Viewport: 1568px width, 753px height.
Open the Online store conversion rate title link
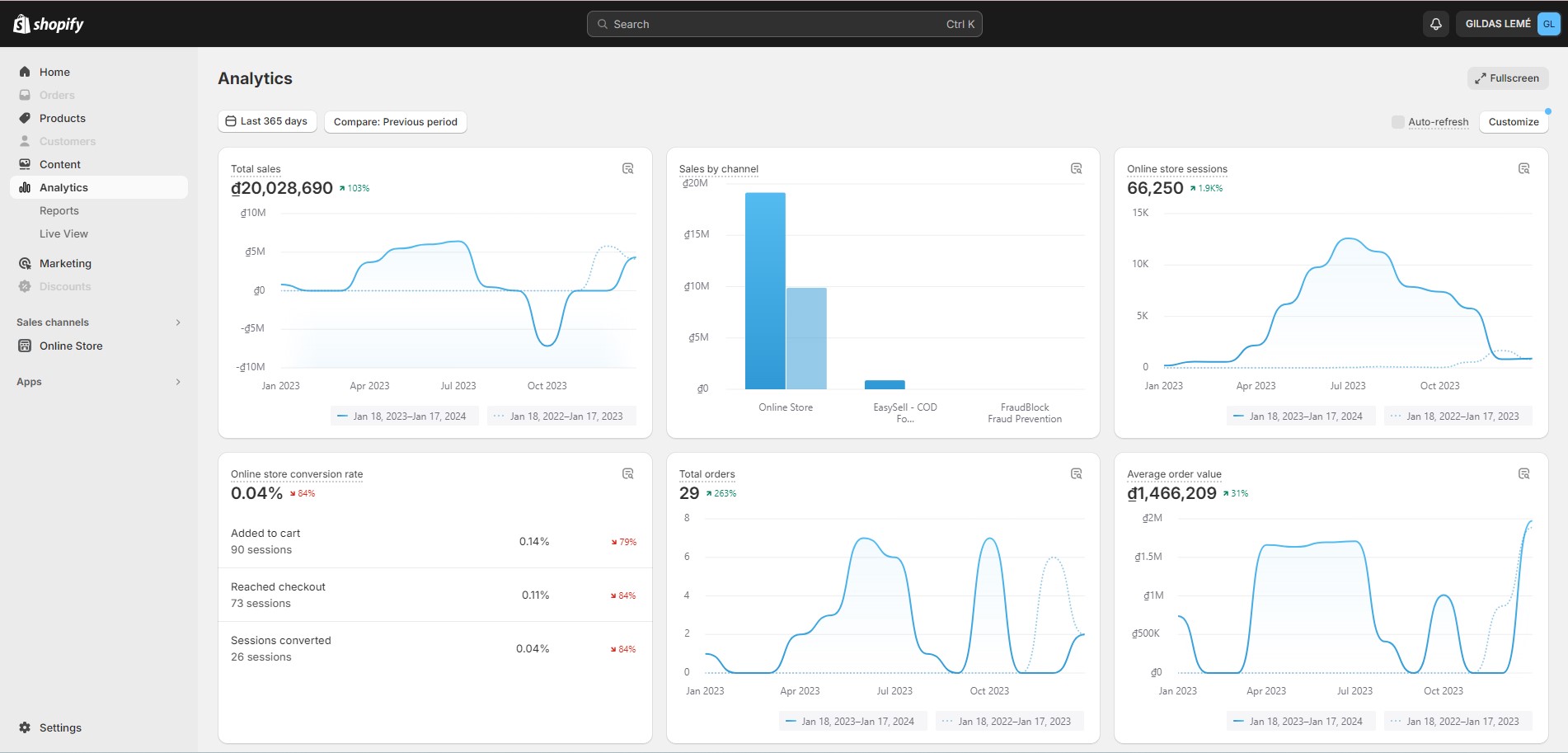point(297,474)
